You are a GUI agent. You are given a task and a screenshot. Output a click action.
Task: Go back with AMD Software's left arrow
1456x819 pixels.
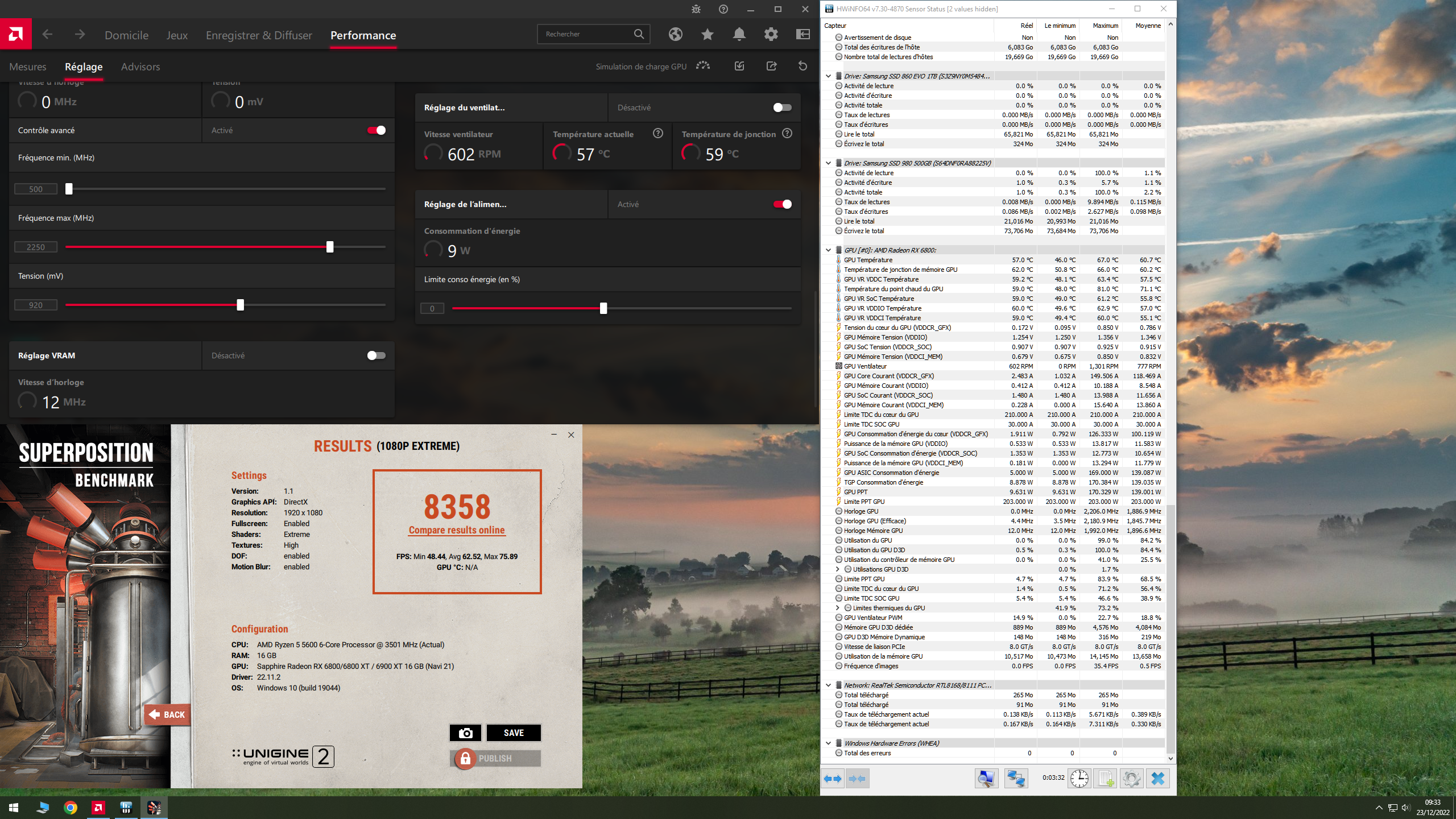(48, 35)
